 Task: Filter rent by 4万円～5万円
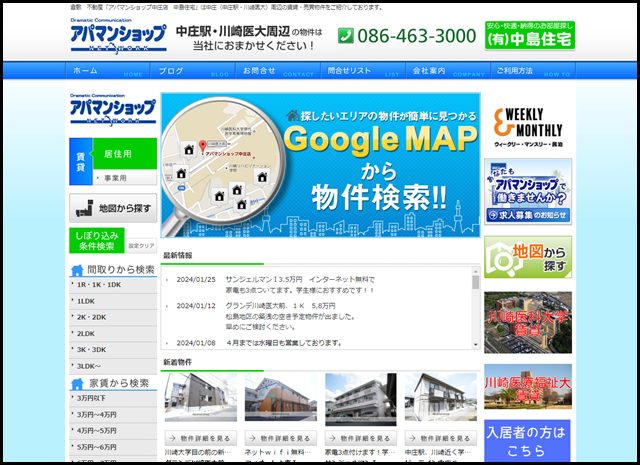tap(113, 431)
